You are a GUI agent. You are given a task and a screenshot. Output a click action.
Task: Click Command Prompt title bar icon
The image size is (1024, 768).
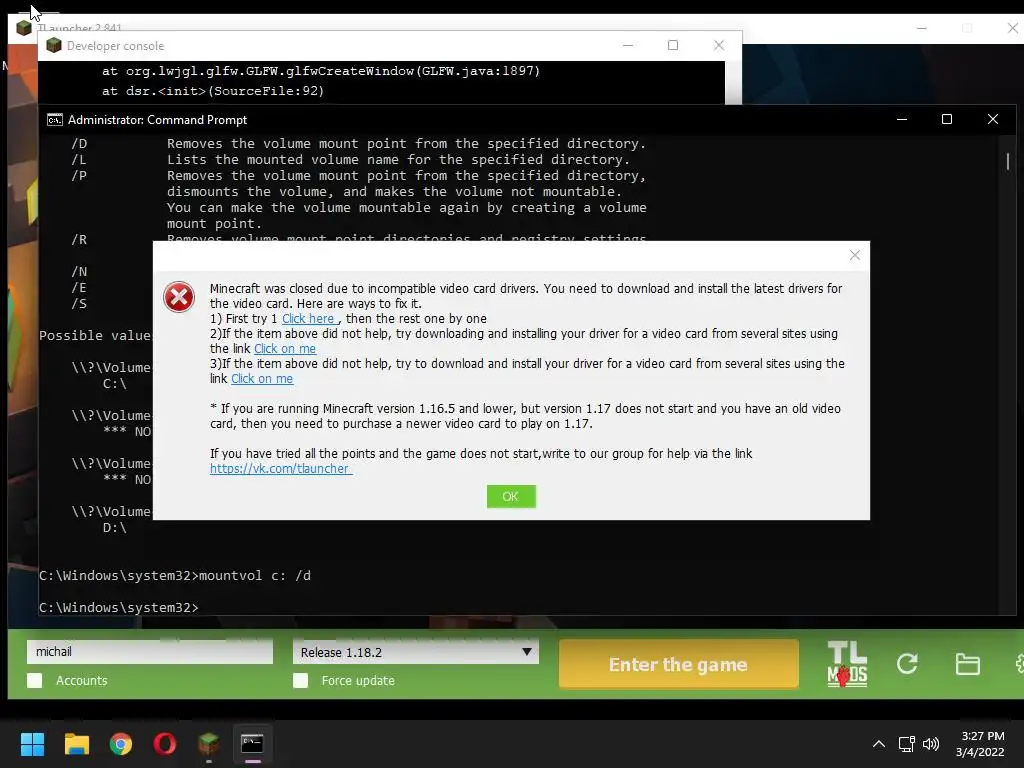pyautogui.click(x=55, y=120)
